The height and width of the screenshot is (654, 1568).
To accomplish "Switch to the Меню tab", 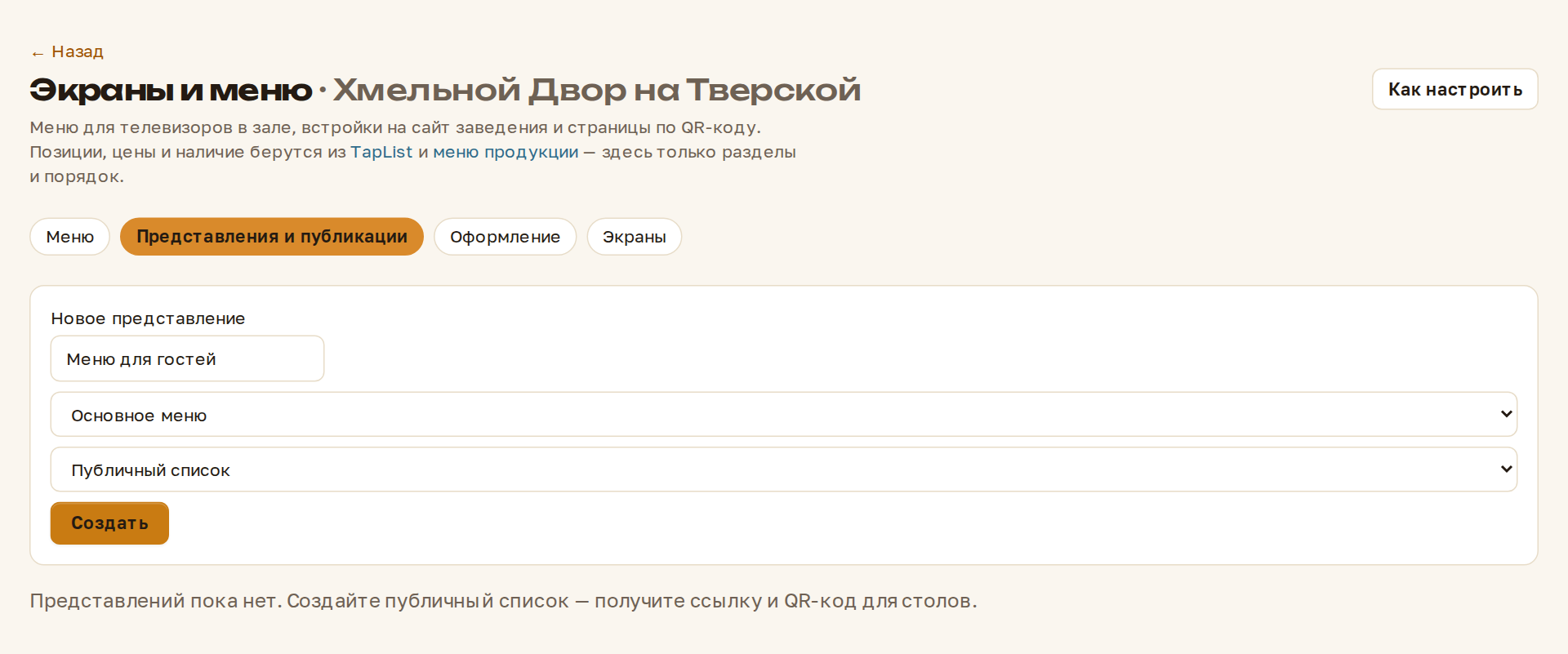I will tap(70, 237).
